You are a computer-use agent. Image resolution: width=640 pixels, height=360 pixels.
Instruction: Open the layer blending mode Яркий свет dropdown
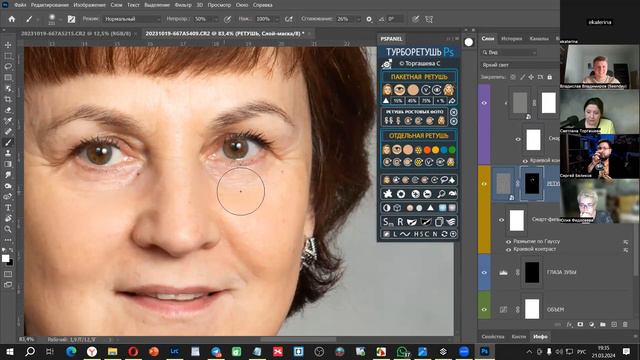click(520, 65)
